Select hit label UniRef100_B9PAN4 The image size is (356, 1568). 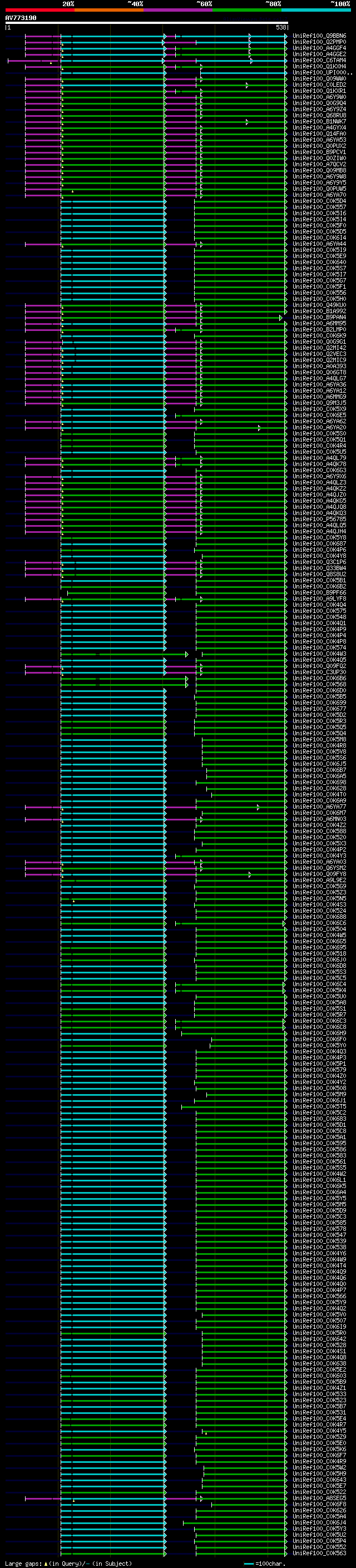pyautogui.click(x=319, y=317)
